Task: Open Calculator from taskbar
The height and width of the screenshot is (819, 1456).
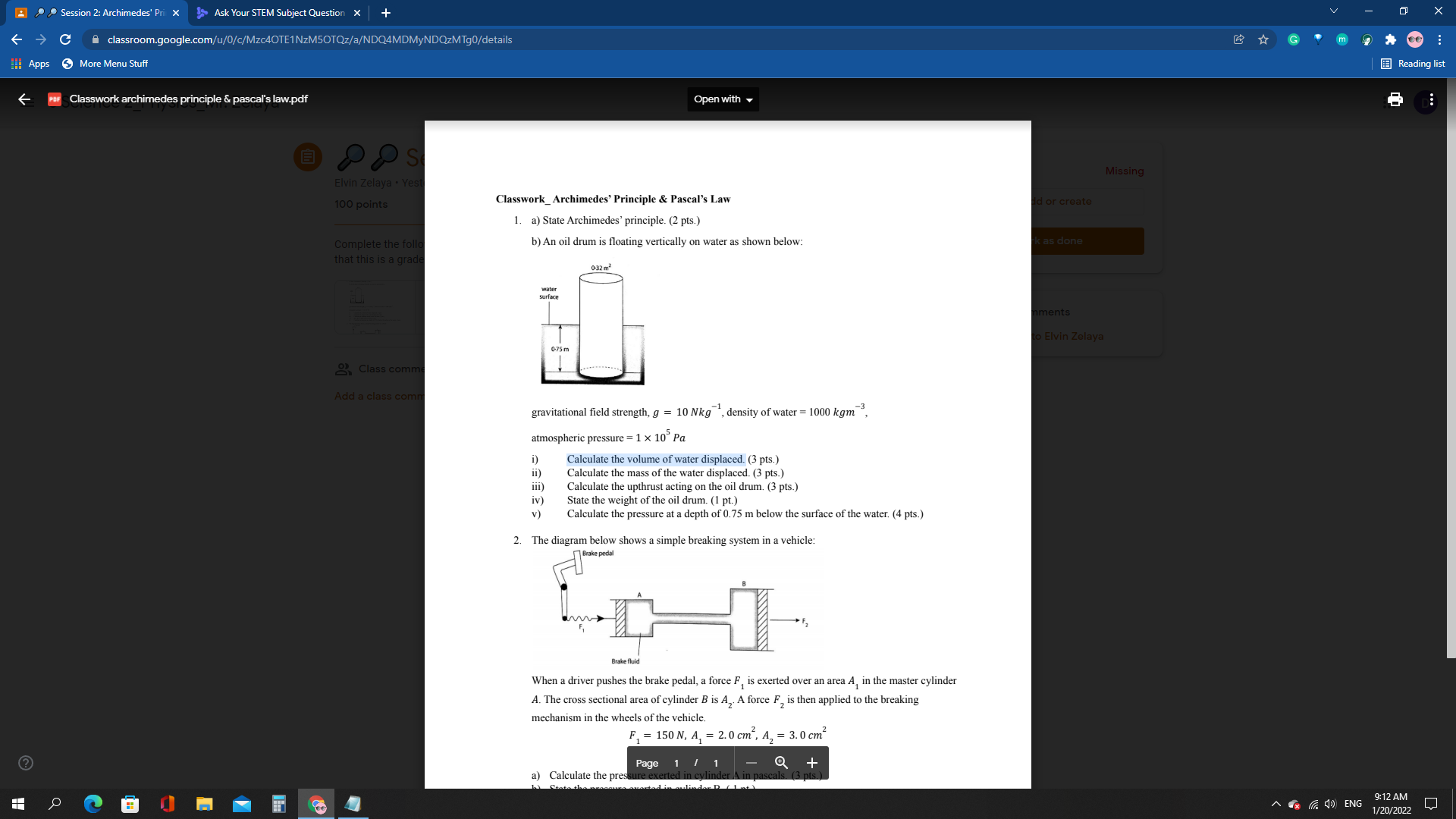Action: (x=278, y=804)
